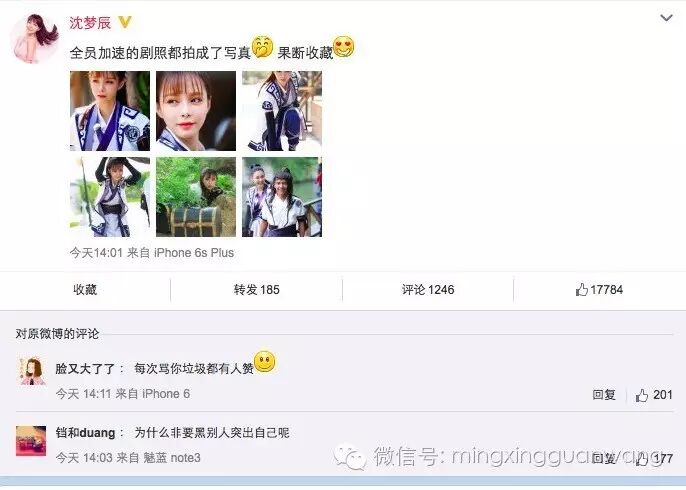Open the two-person photo thumbnail
686x490 pixels.
(x=282, y=197)
